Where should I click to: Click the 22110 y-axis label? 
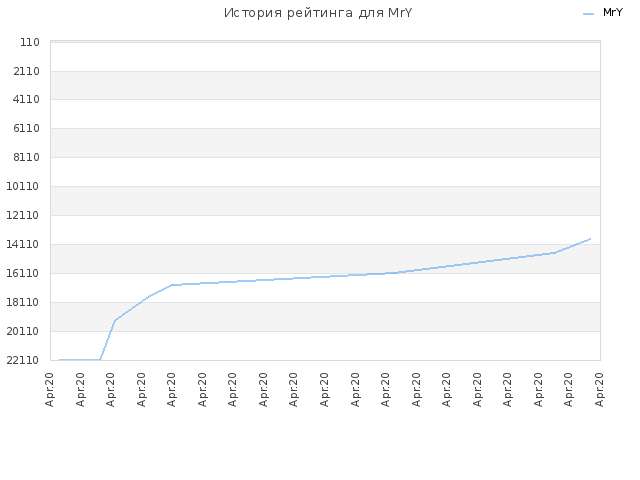23,360
